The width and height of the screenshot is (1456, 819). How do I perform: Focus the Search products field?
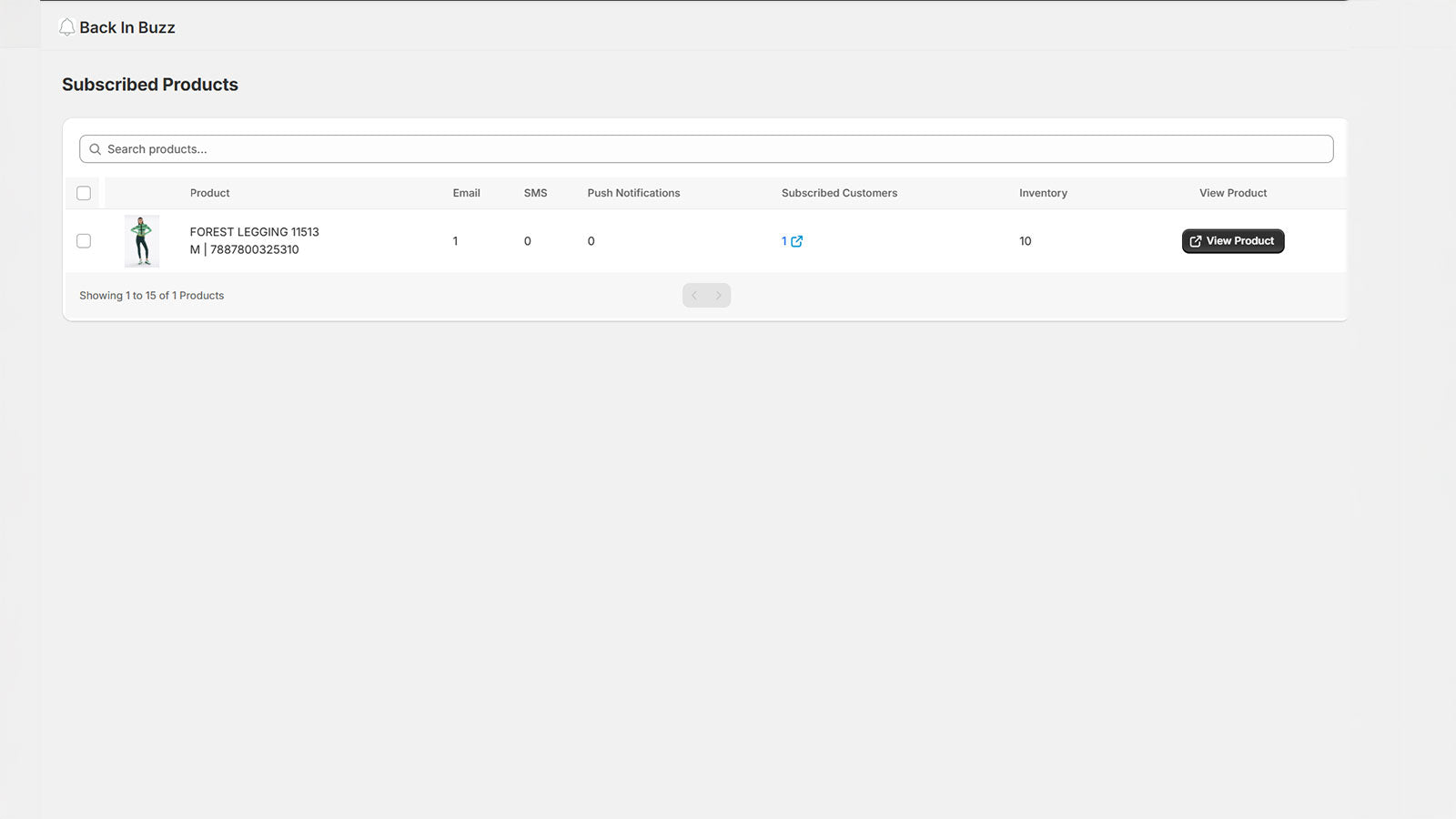[706, 149]
